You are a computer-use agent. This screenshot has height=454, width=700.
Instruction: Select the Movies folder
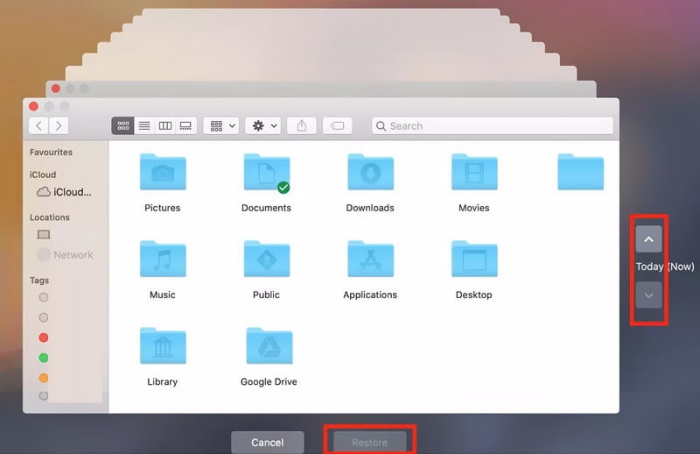pos(474,173)
